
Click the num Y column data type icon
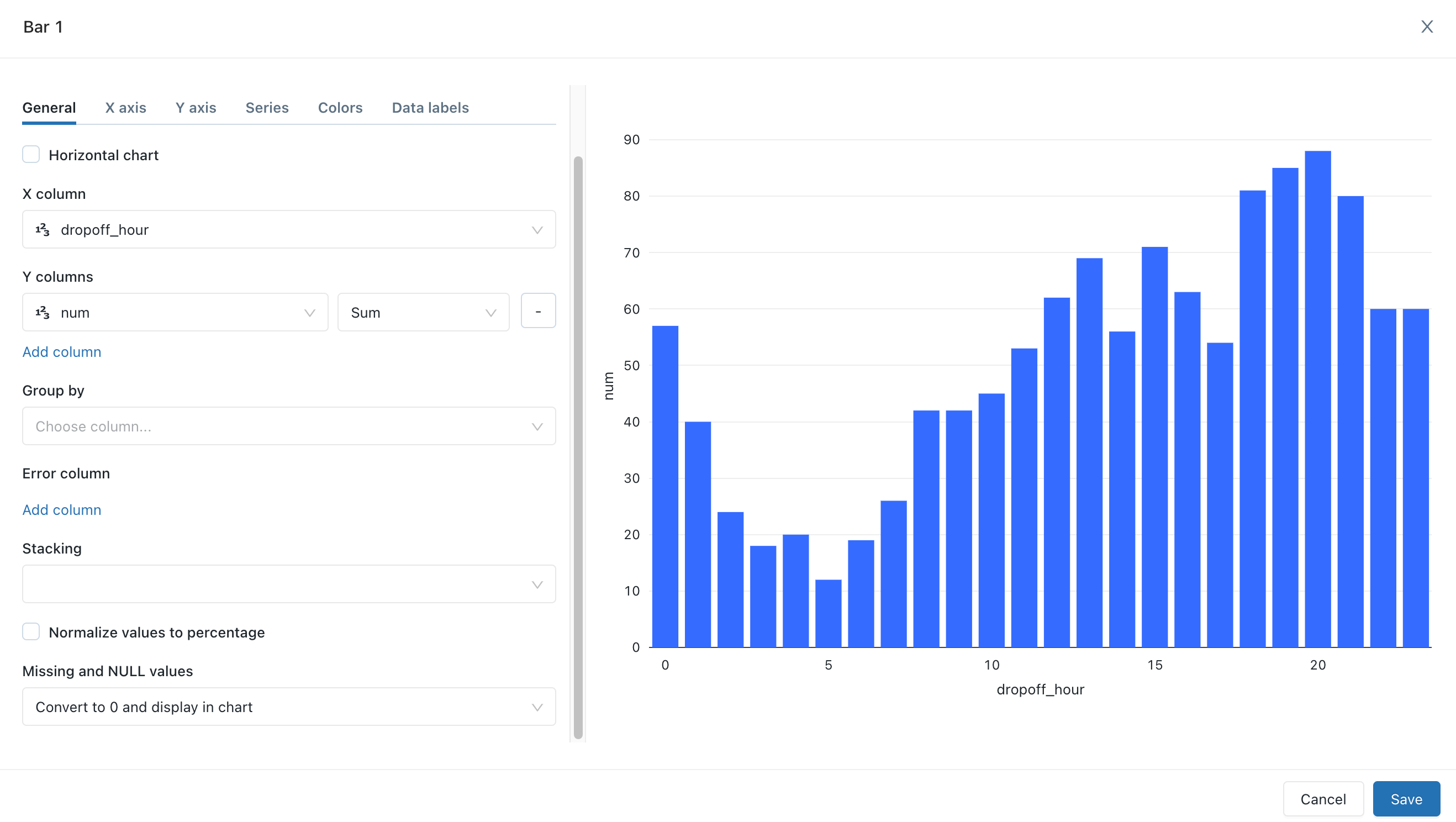click(43, 312)
